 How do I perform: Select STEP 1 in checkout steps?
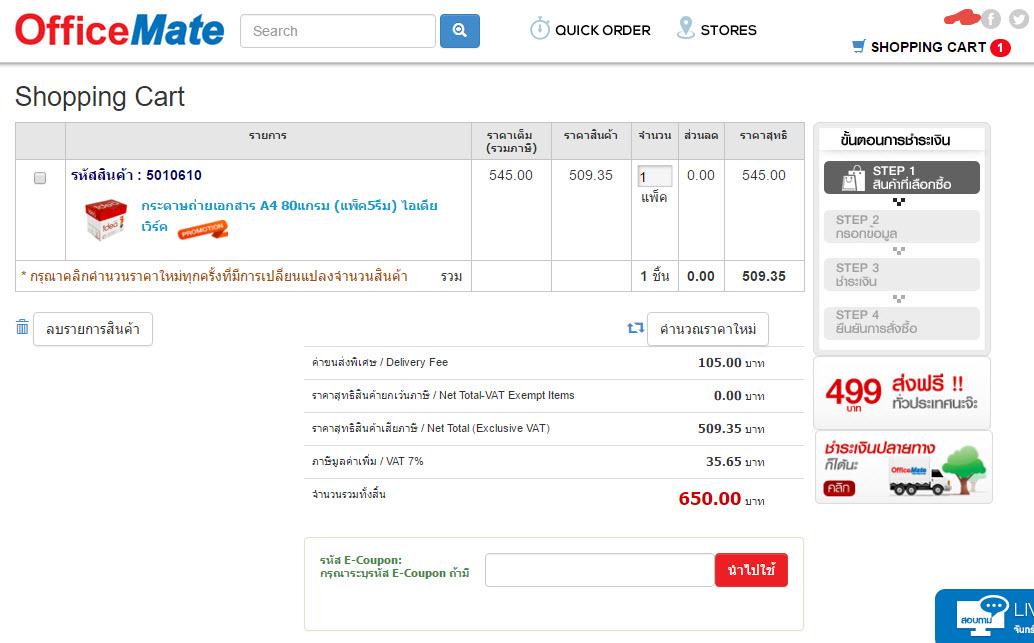(x=902, y=178)
